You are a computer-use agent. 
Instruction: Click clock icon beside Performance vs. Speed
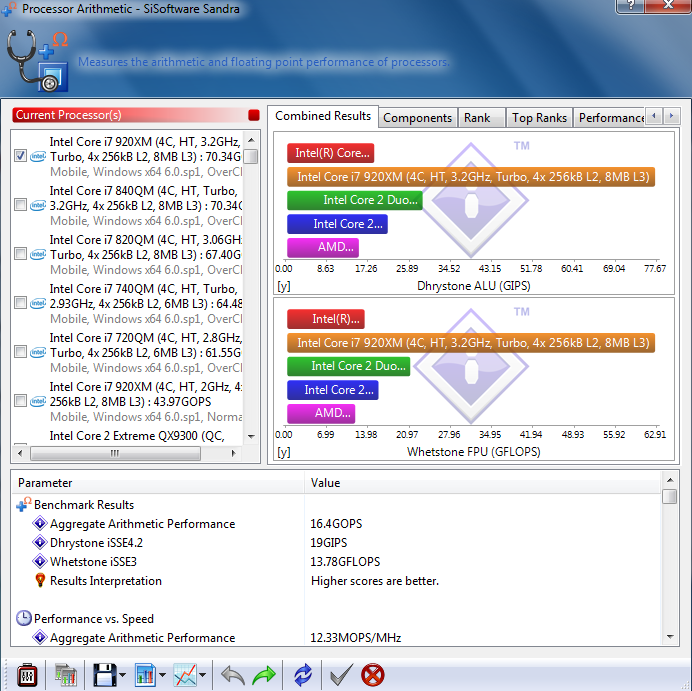click(x=23, y=618)
